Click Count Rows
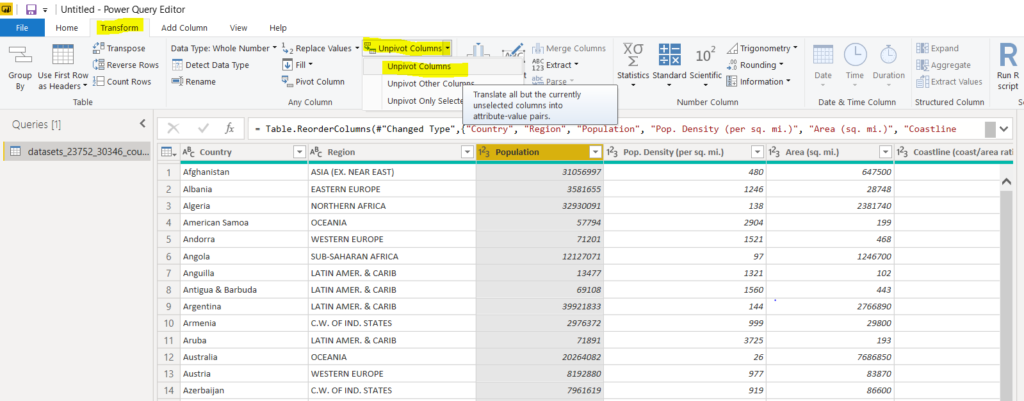1024x401 pixels. coord(121,82)
